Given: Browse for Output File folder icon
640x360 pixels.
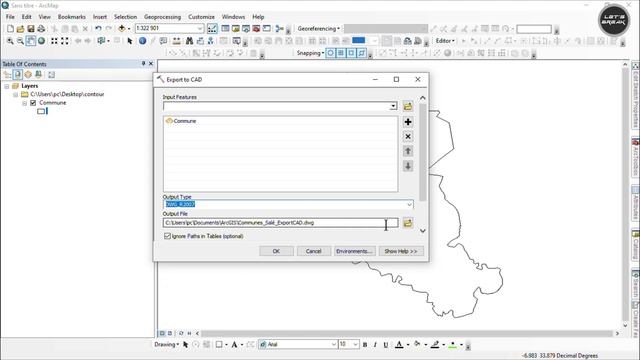Looking at the screenshot, I should tap(407, 223).
